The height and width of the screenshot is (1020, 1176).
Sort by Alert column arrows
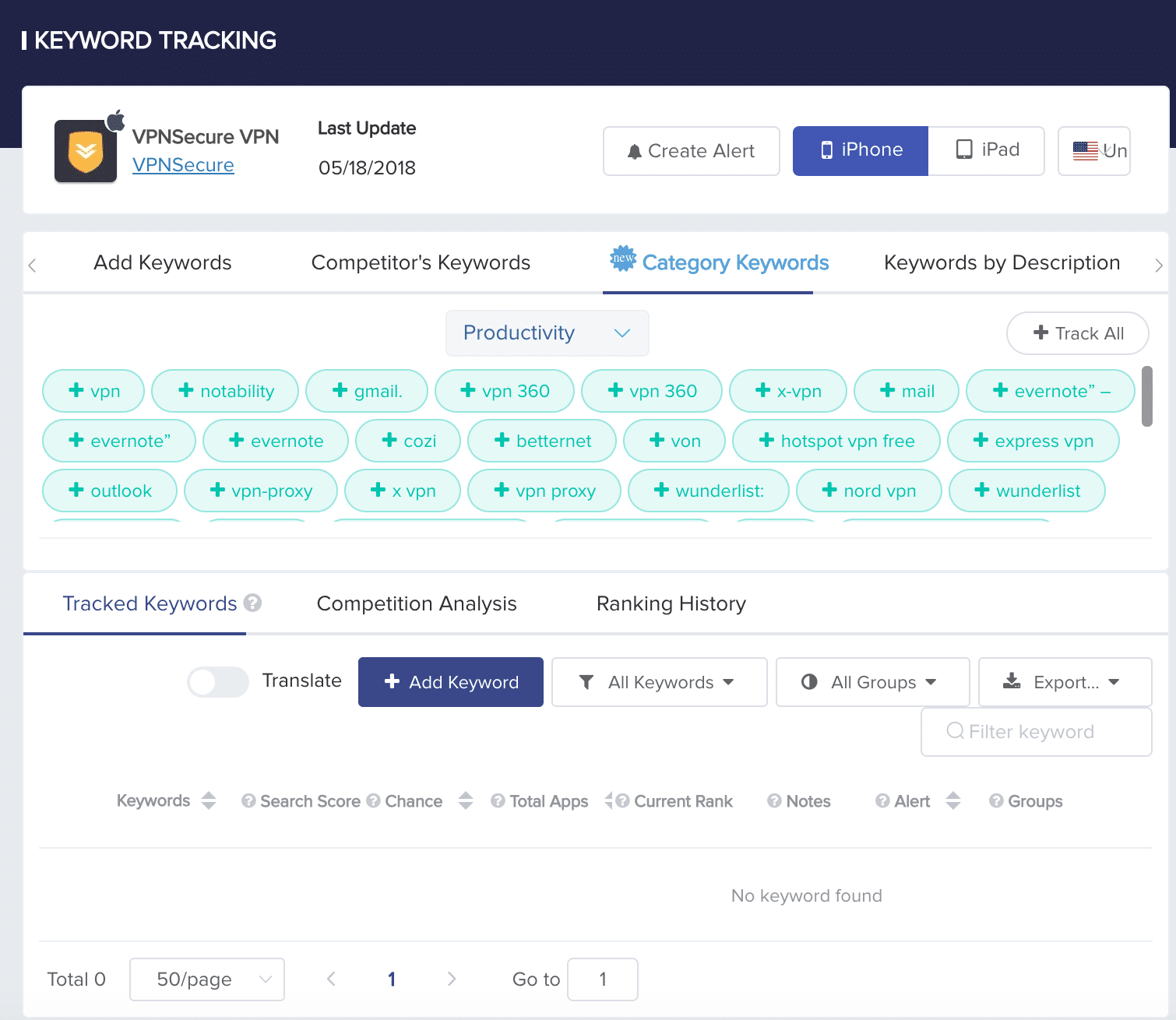(x=953, y=800)
